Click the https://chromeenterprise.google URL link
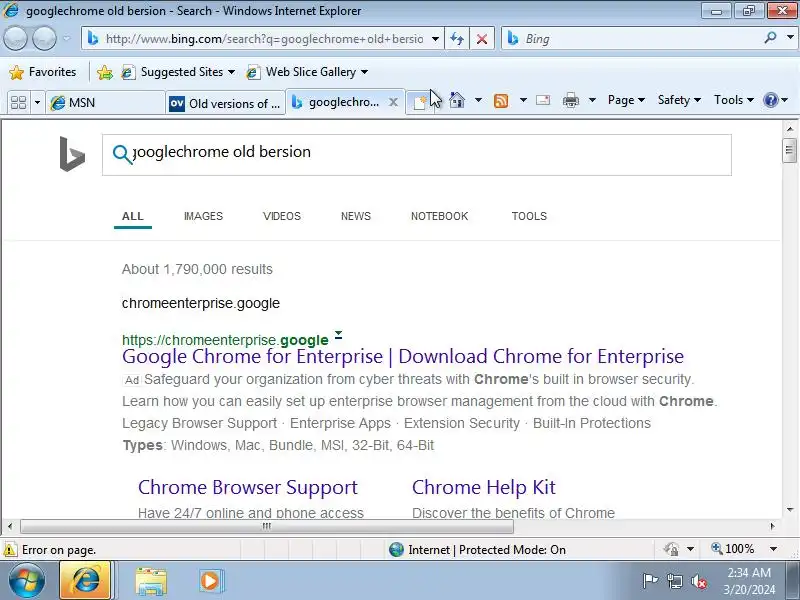800x600 pixels. pos(225,340)
